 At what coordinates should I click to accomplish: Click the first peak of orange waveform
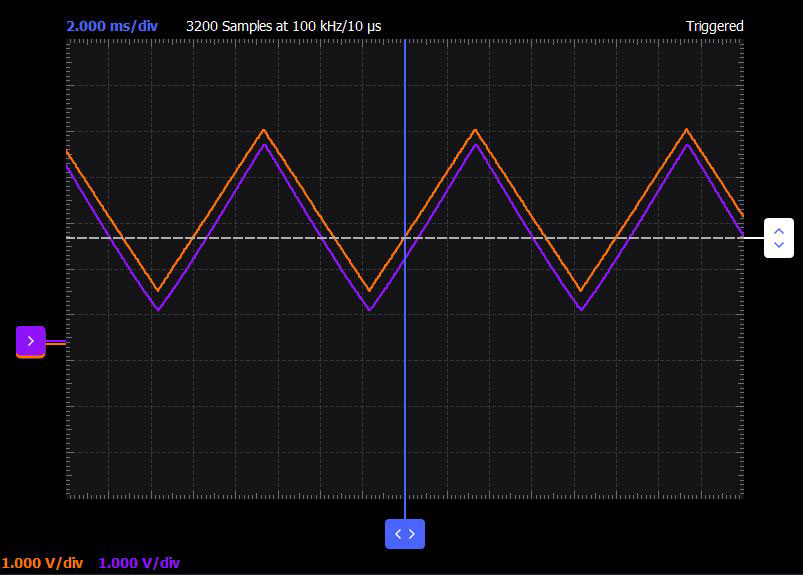tap(264, 130)
